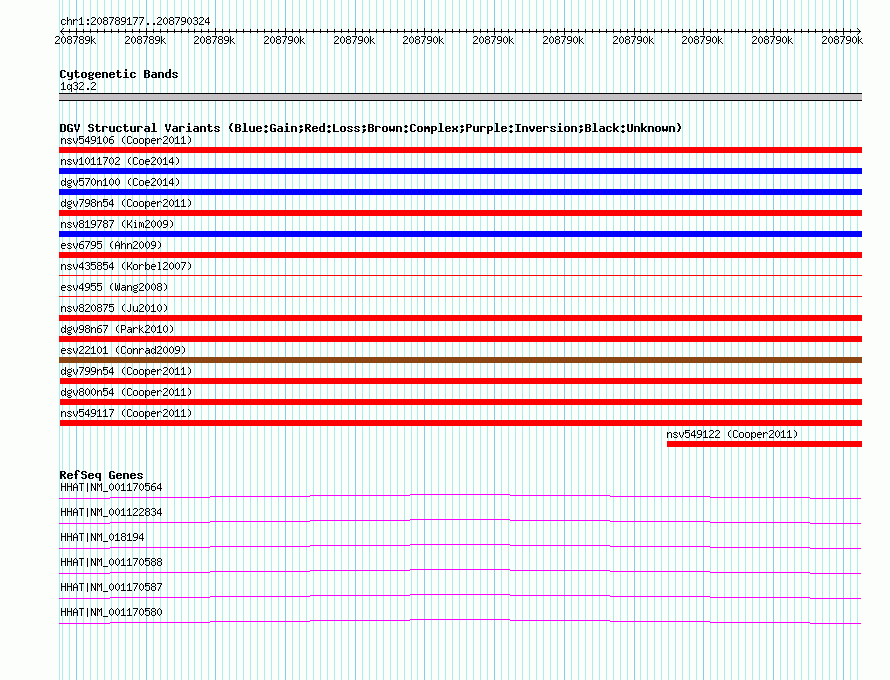890x680 pixels.
Task: Select the blue nsv1011702 gain bar
Action: 460,171
